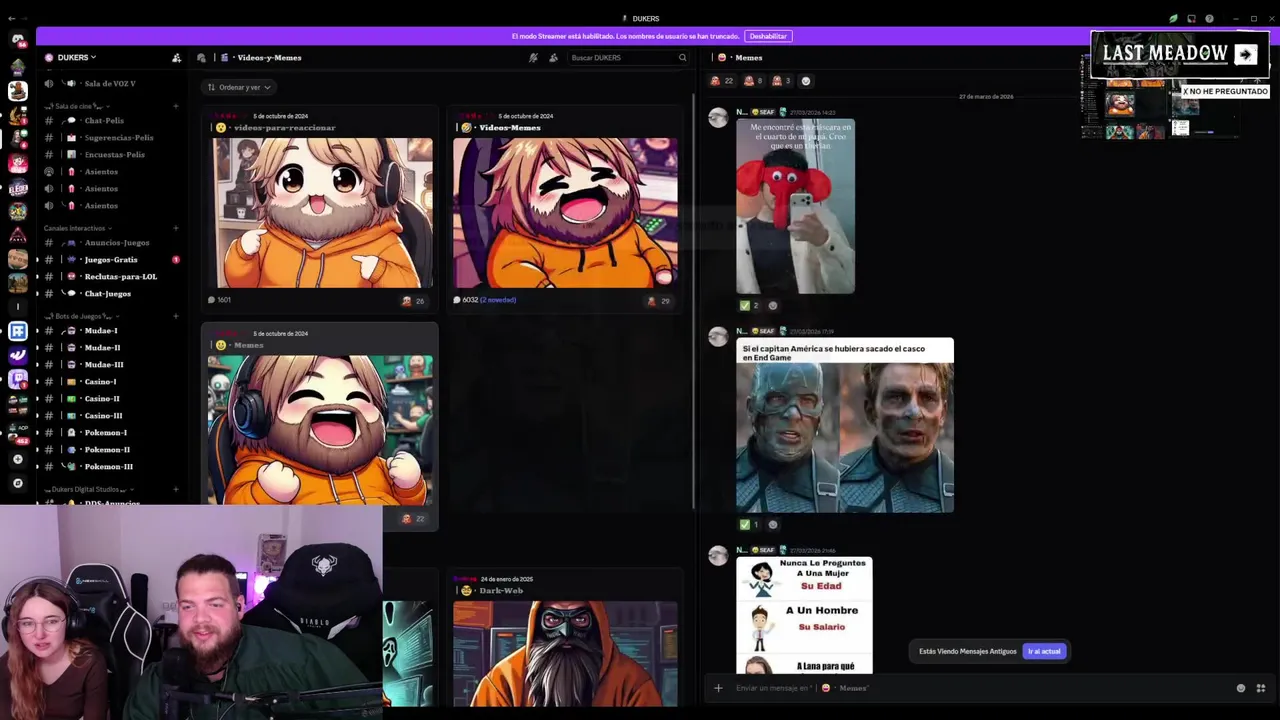The image size is (1280, 720).
Task: Open the Memes forum post thumbnail
Action: pyautogui.click(x=320, y=430)
